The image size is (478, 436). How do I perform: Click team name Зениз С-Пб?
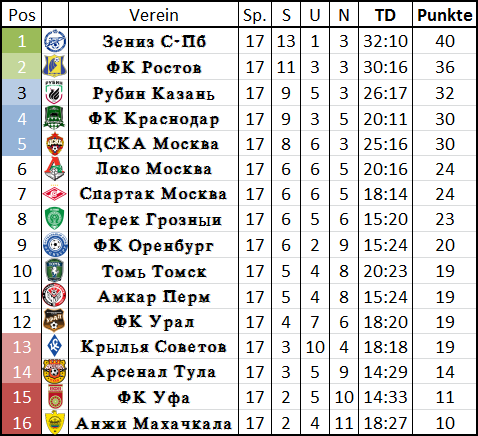click(154, 41)
